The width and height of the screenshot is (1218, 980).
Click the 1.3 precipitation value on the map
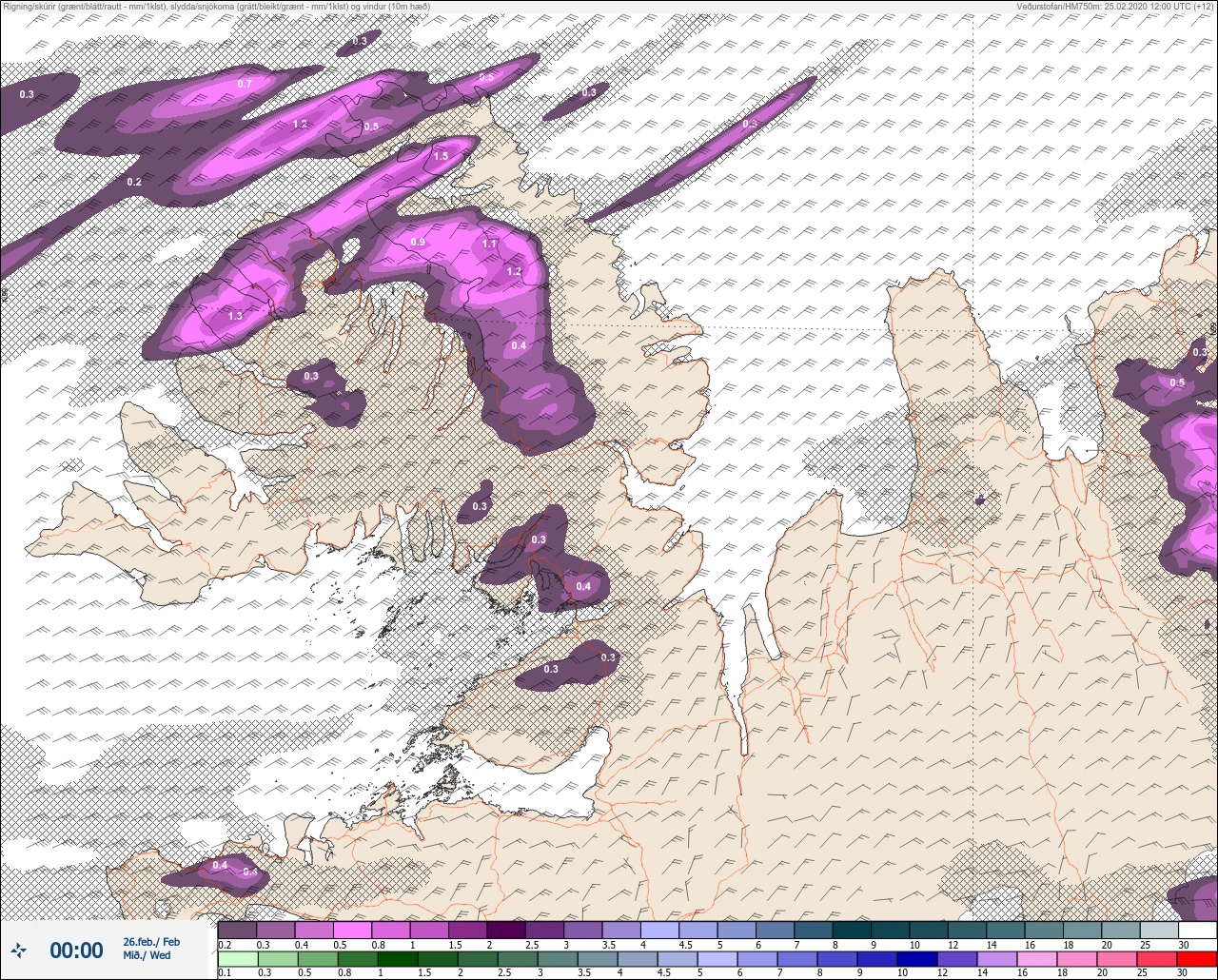click(235, 315)
